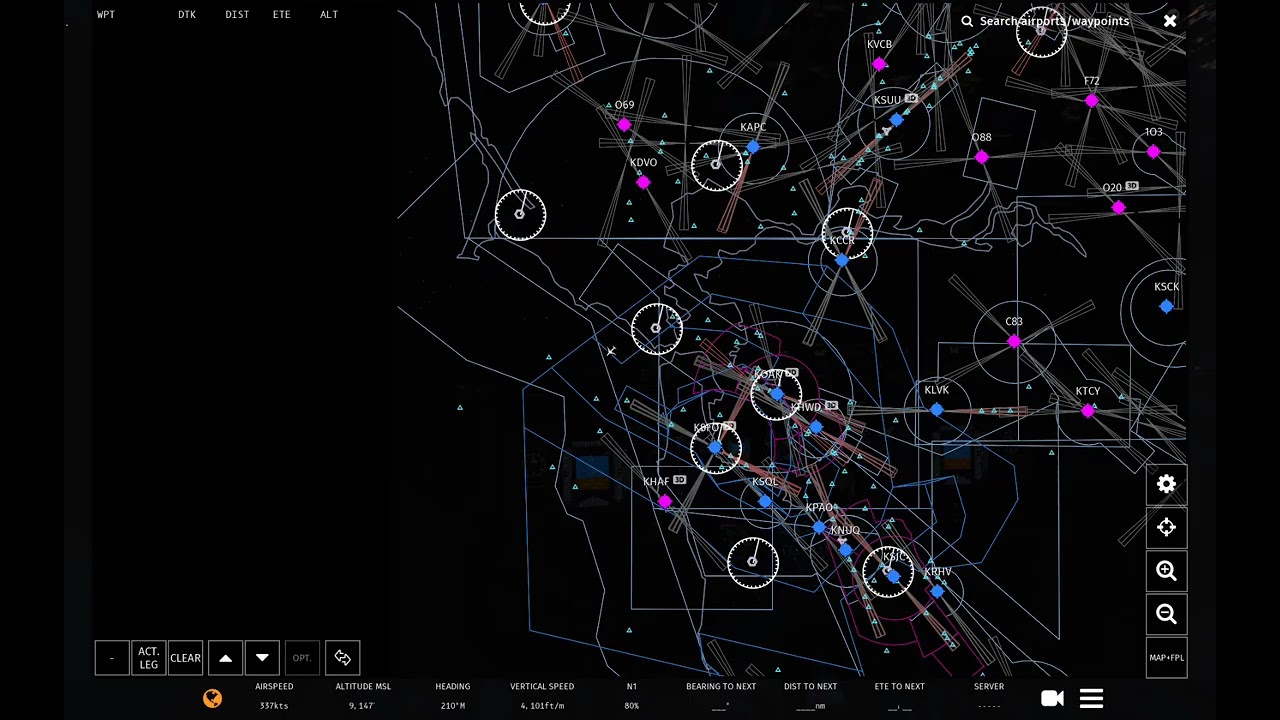Open the camera views icon
This screenshot has width=1280, height=720.
tap(1052, 699)
